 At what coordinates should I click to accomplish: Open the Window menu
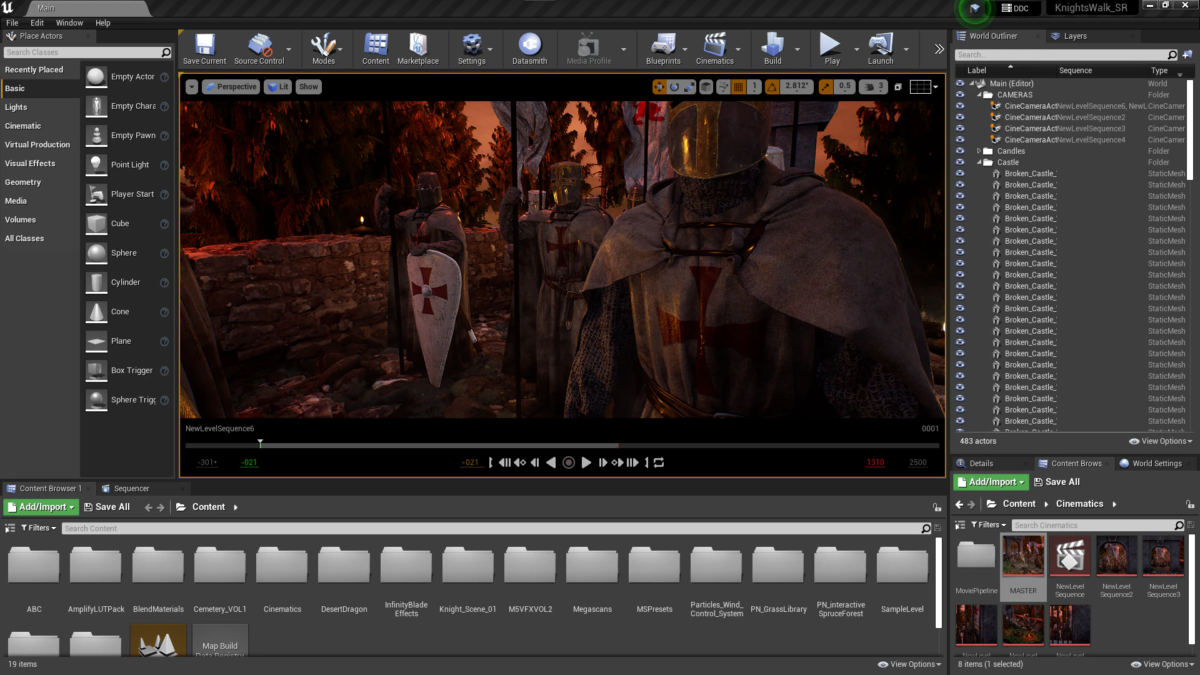(x=69, y=22)
